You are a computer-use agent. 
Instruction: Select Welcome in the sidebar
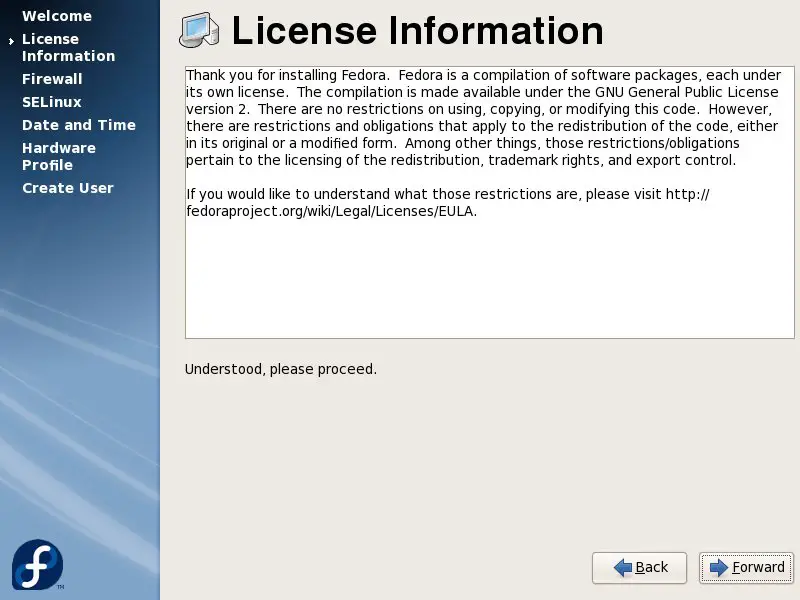tap(57, 16)
